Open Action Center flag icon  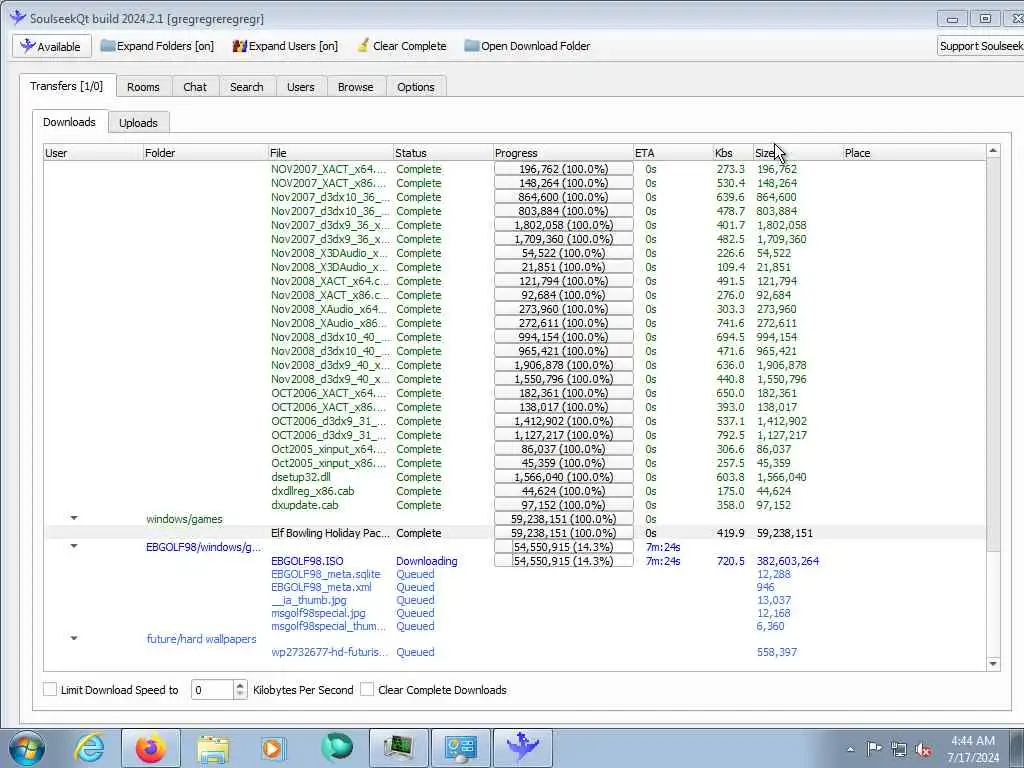pos(874,748)
